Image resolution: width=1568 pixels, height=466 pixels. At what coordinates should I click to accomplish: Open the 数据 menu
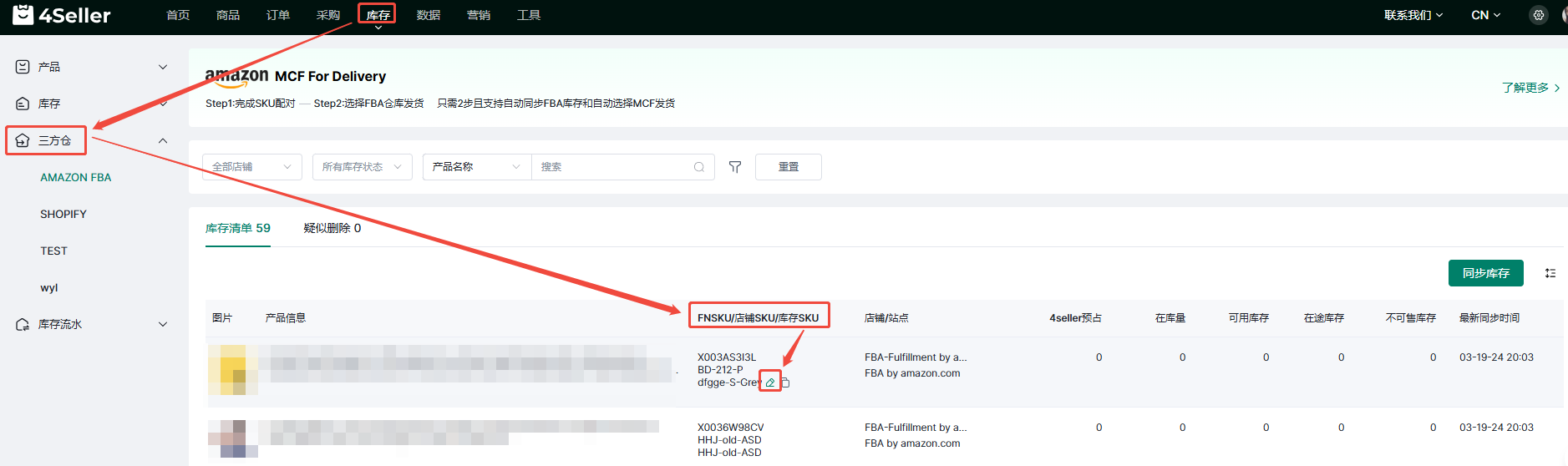[429, 15]
